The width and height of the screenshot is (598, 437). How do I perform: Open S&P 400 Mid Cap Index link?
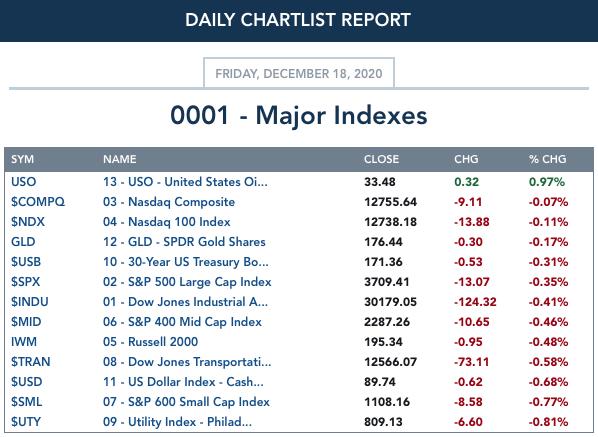(x=182, y=321)
